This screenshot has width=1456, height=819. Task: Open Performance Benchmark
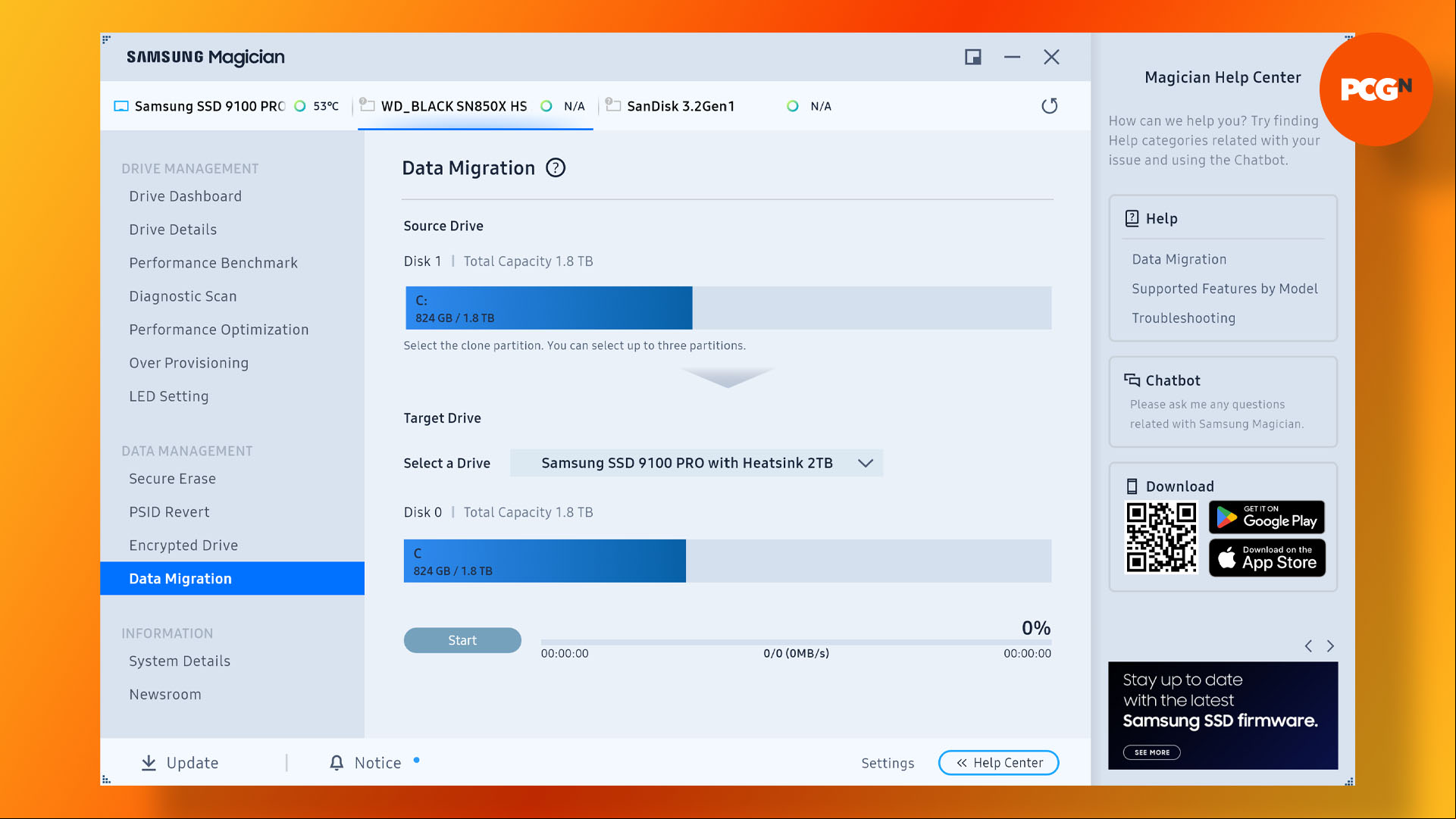tap(213, 263)
